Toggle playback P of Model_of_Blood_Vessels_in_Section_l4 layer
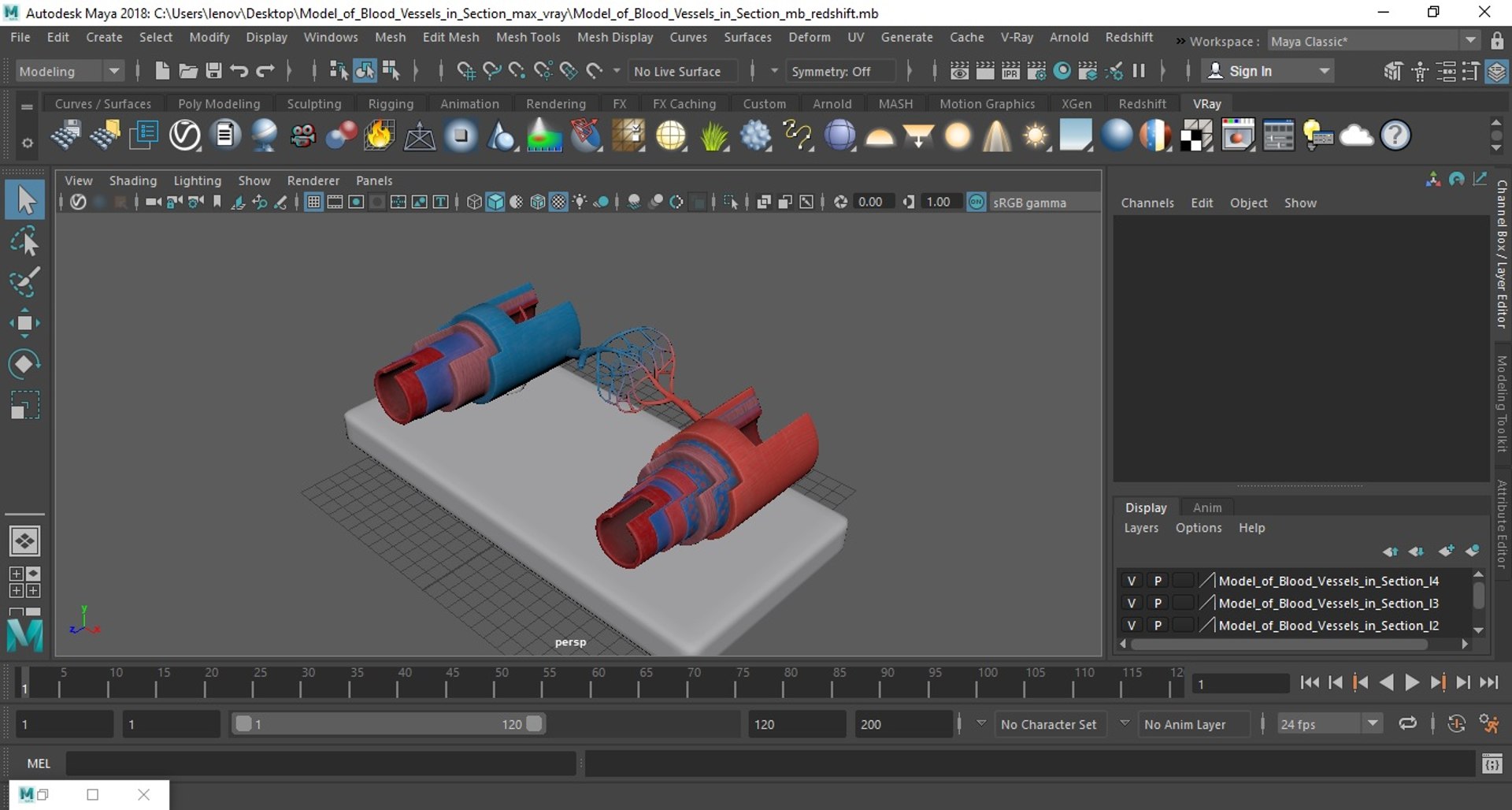This screenshot has width=1512, height=810. point(1158,581)
